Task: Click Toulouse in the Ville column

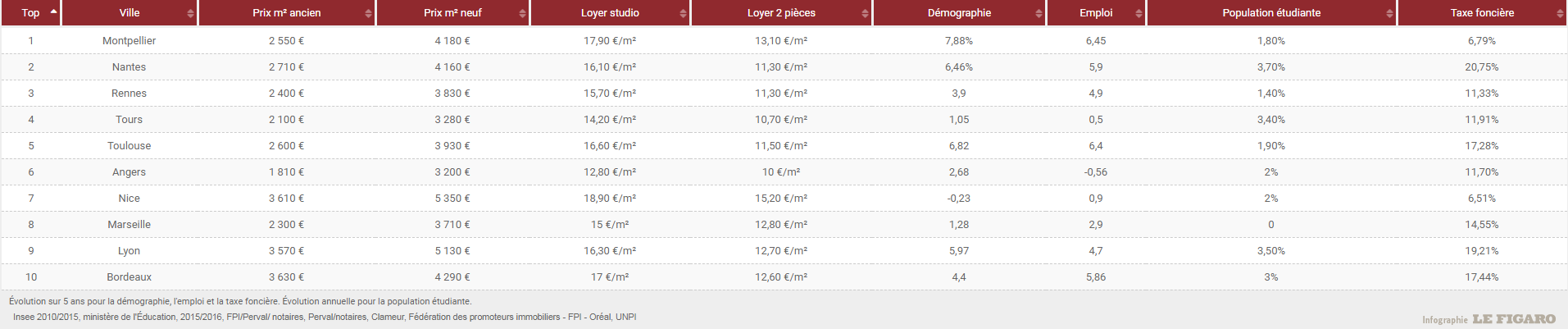Action: click(x=129, y=145)
